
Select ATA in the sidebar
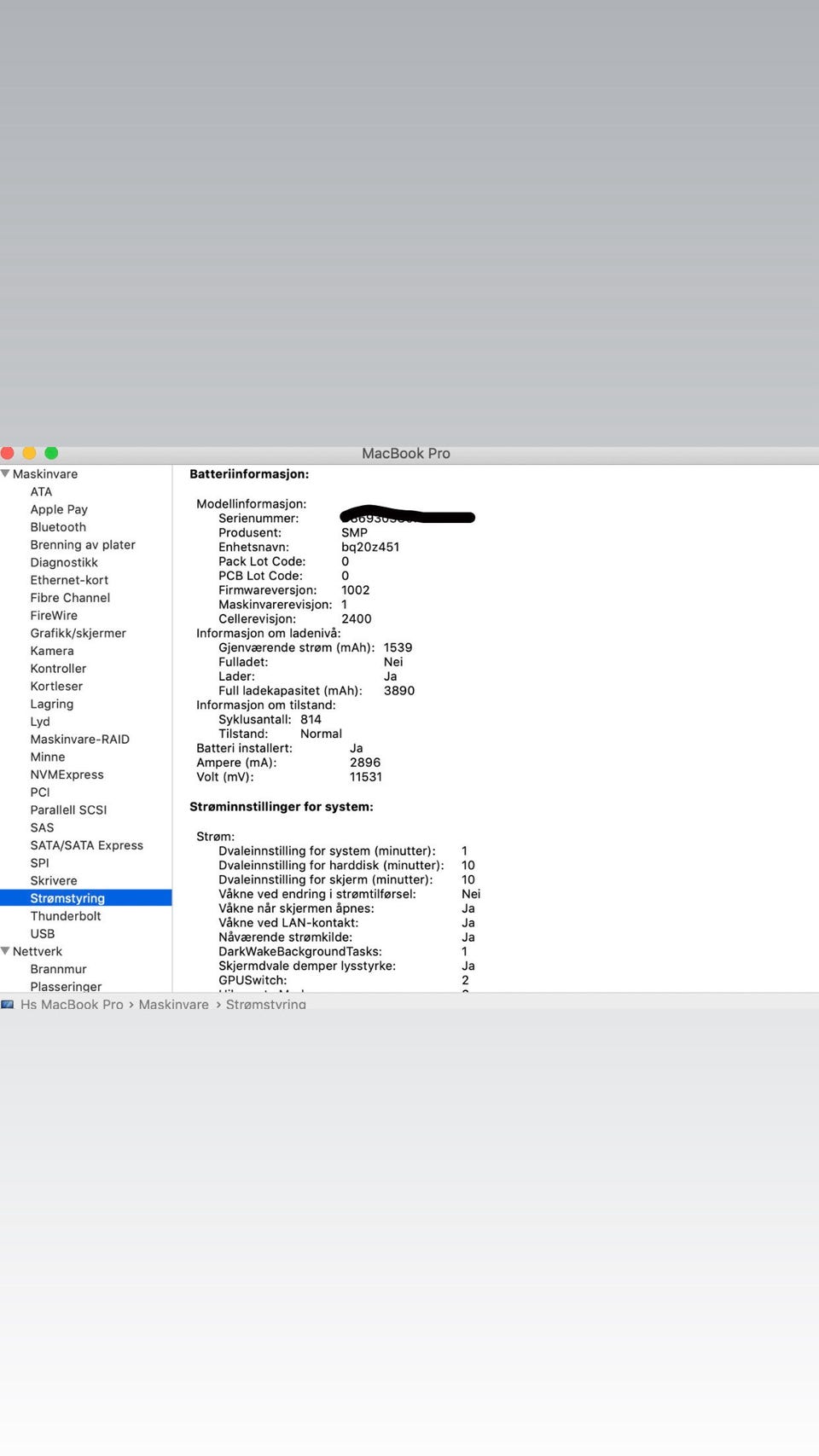pos(41,491)
